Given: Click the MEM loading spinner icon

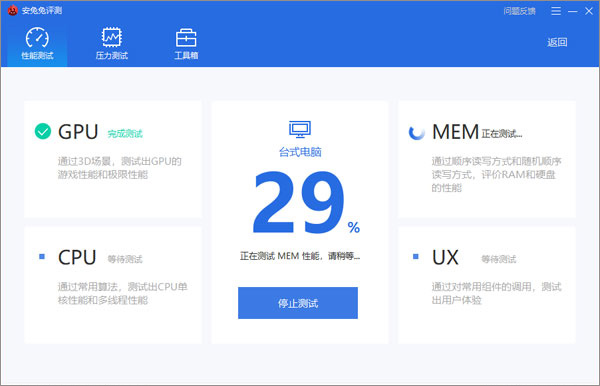Looking at the screenshot, I should [x=417, y=132].
